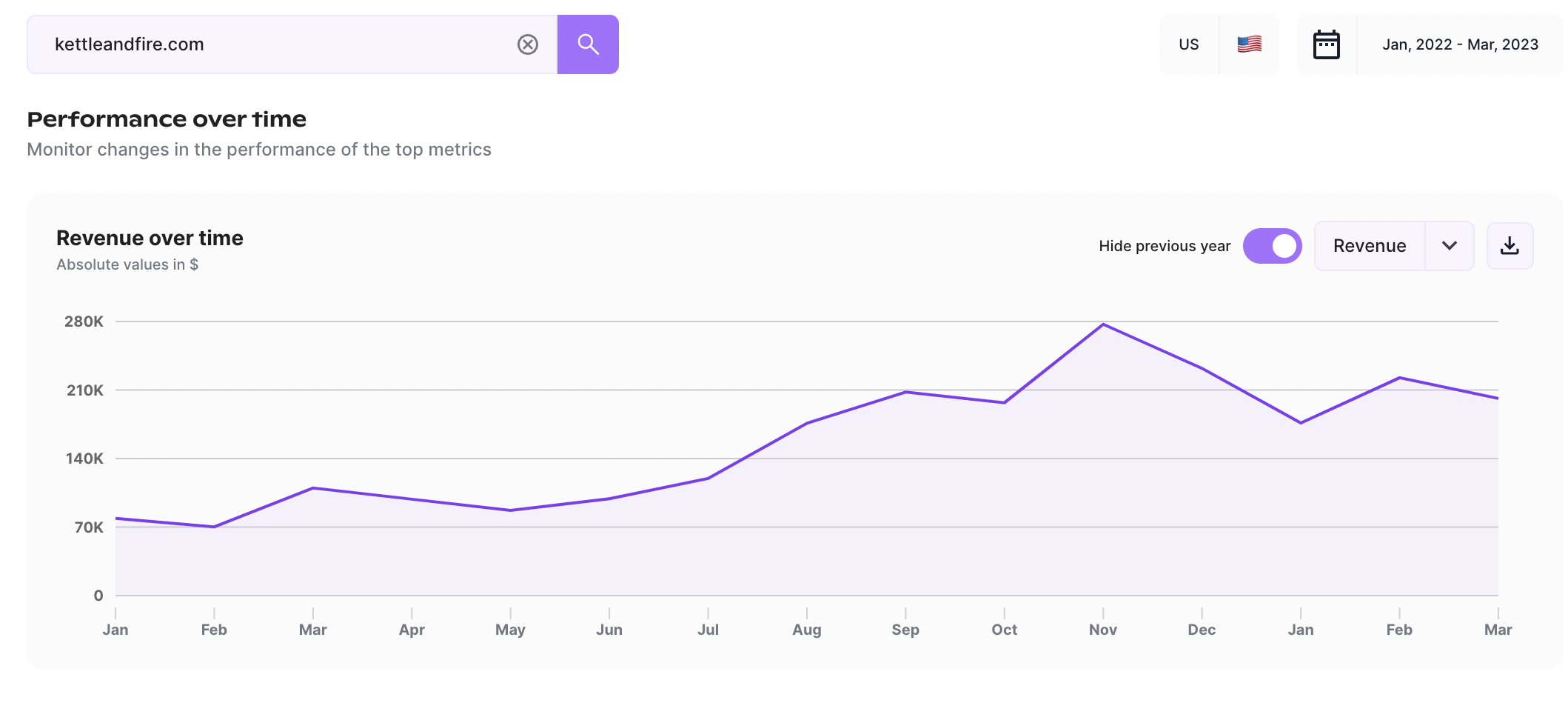Image resolution: width=1568 pixels, height=723 pixels.
Task: Click the Oct label on the x-axis
Action: tap(1005, 630)
